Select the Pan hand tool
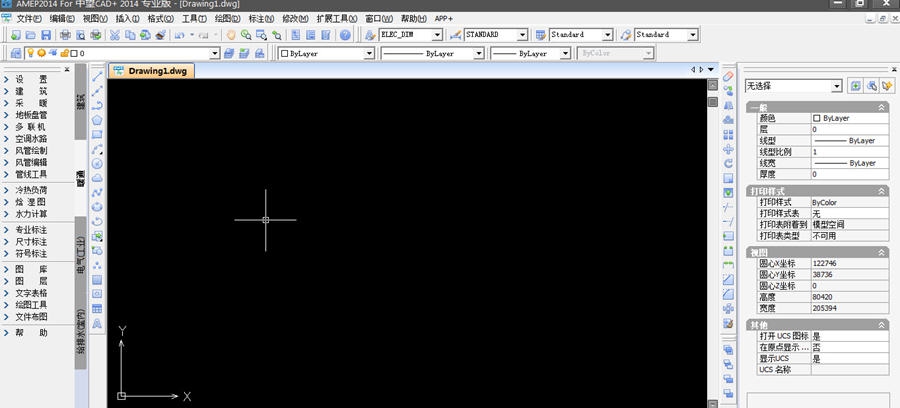900x408 pixels. pos(229,35)
